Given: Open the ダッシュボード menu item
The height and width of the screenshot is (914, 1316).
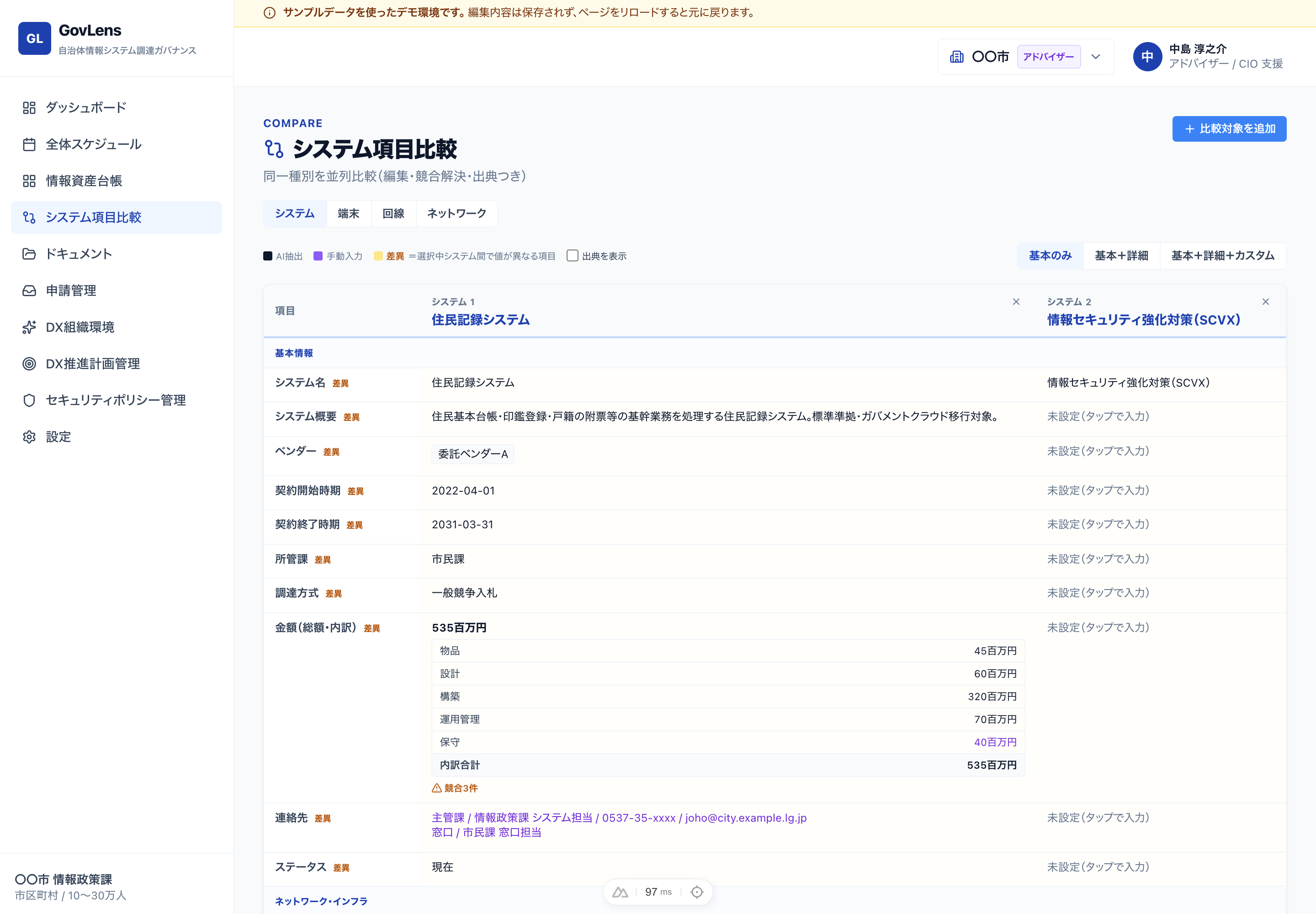Looking at the screenshot, I should click(116, 108).
